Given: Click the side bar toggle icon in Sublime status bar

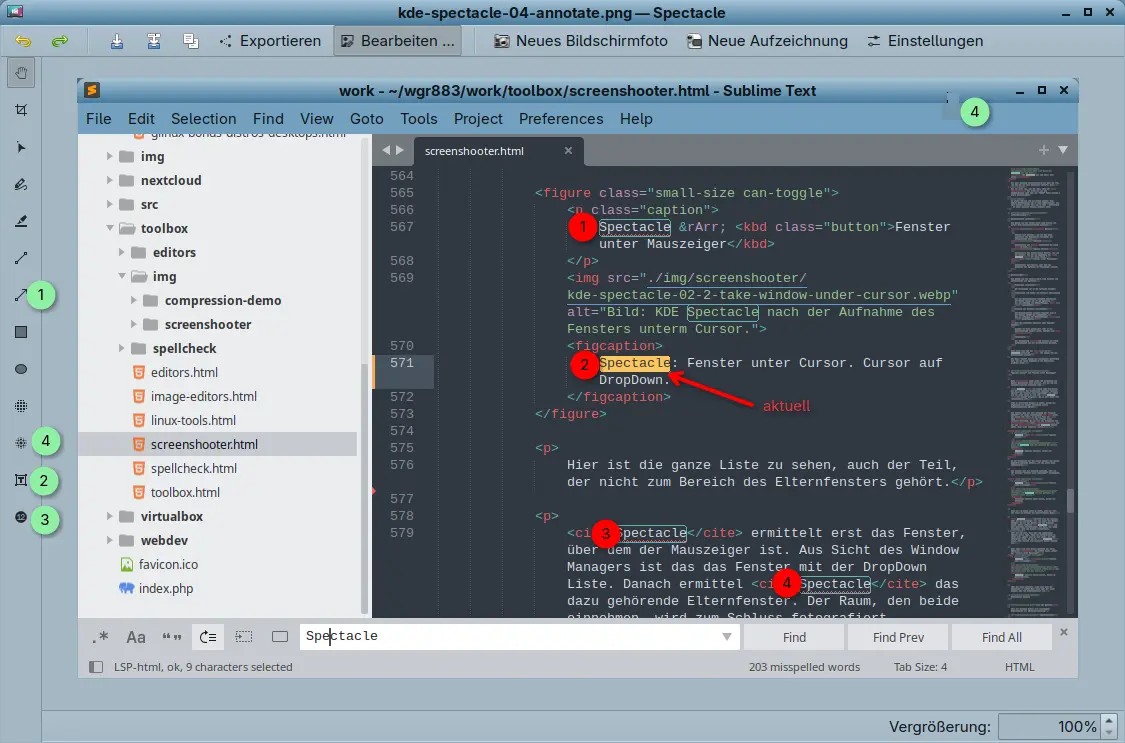Looking at the screenshot, I should (95, 667).
